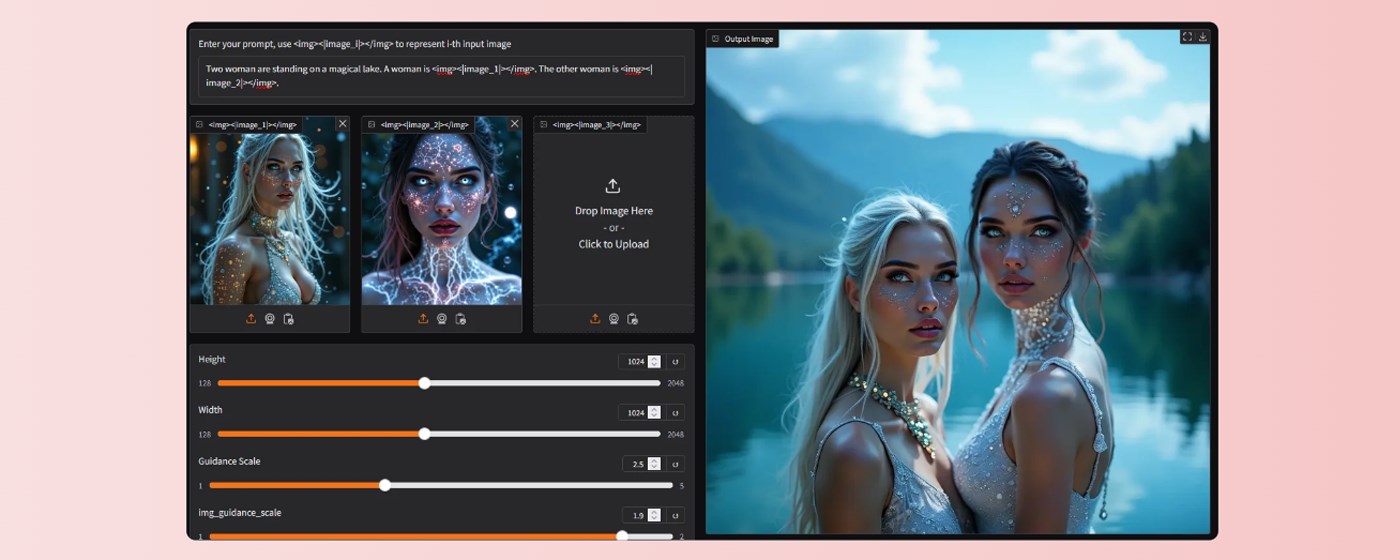Click the clipboard paste icon under image_3
1400x560 pixels.
pos(632,319)
